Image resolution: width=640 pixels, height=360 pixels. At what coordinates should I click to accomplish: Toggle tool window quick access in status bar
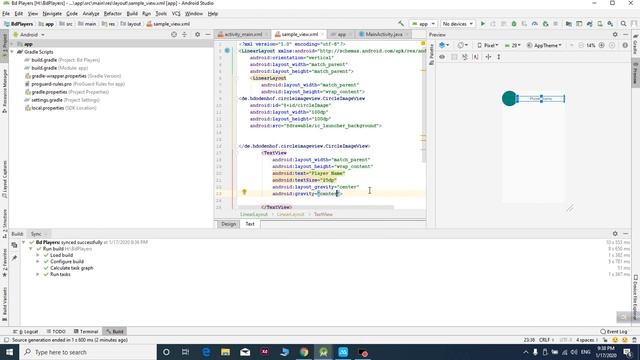click(x=6, y=340)
